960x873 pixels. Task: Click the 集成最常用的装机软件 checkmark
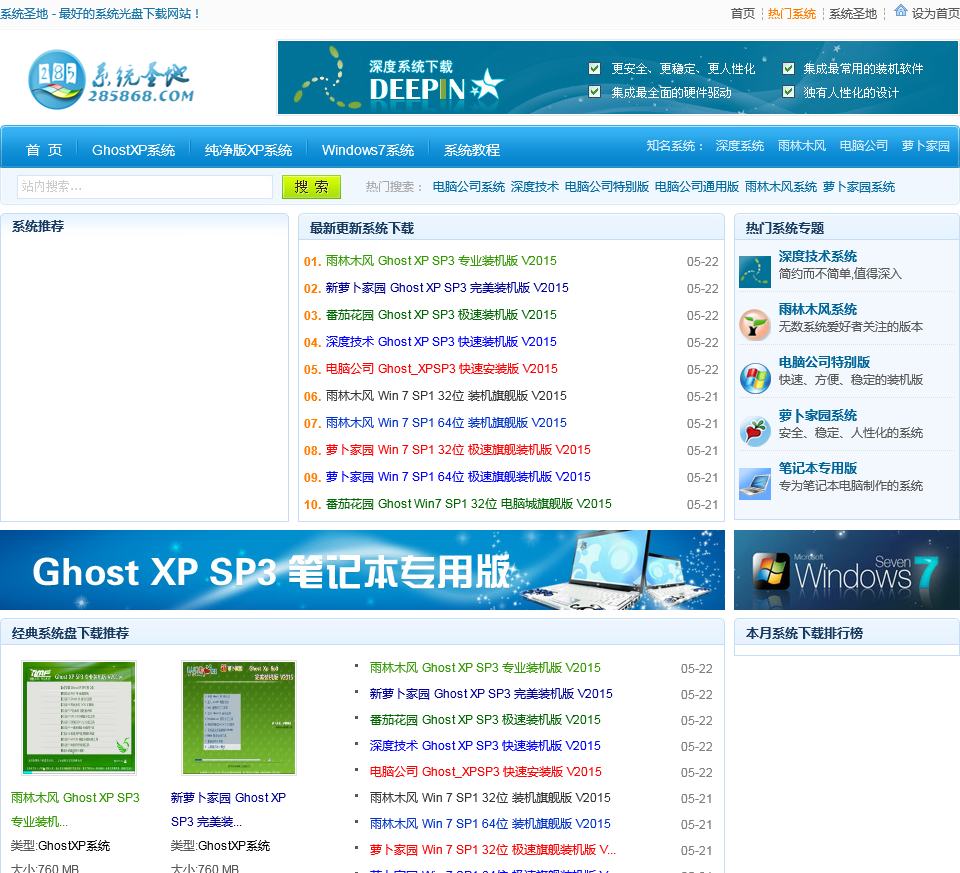tap(789, 68)
